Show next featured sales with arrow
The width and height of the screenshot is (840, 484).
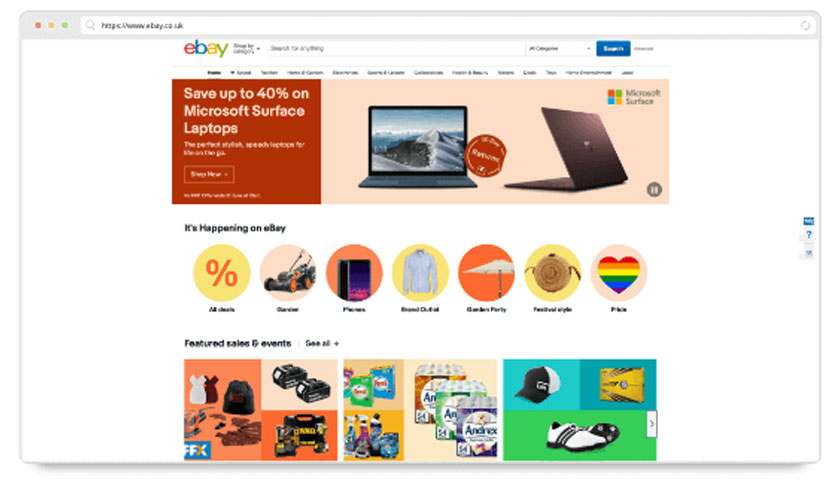point(651,424)
